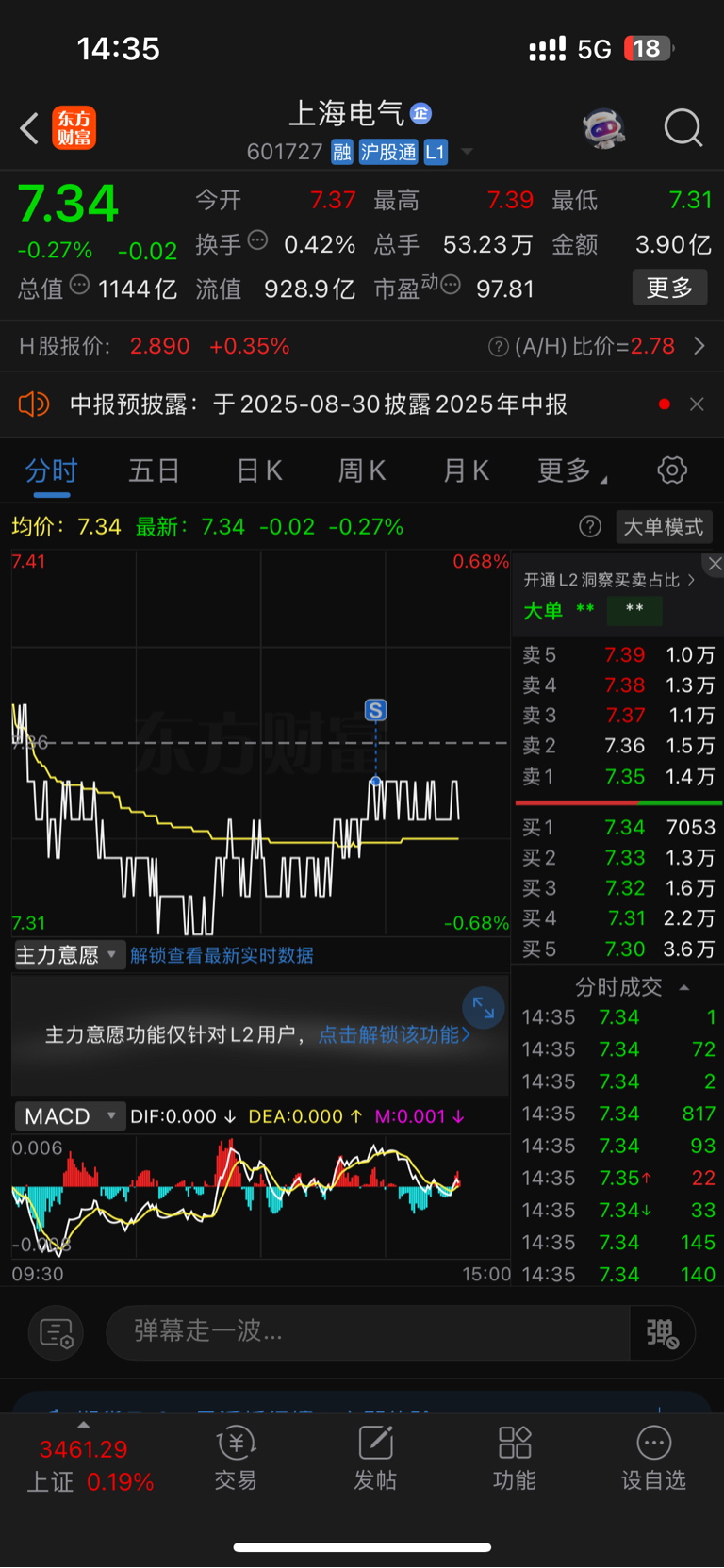The image size is (724, 1568).
Task: Tap the S sell marker on chart
Action: (x=375, y=710)
